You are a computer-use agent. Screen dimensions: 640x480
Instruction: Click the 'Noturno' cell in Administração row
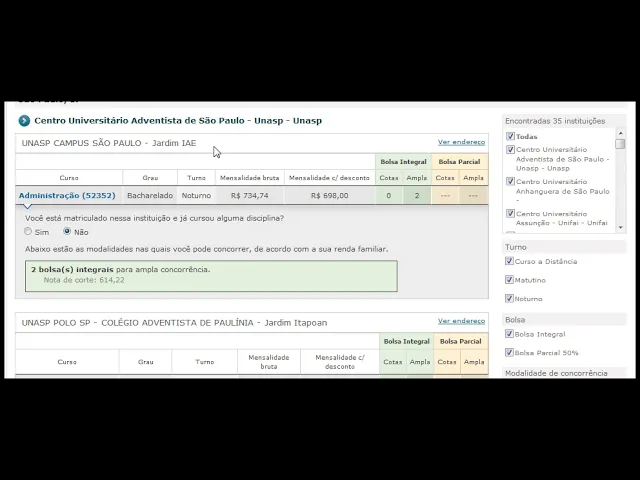[196, 196]
